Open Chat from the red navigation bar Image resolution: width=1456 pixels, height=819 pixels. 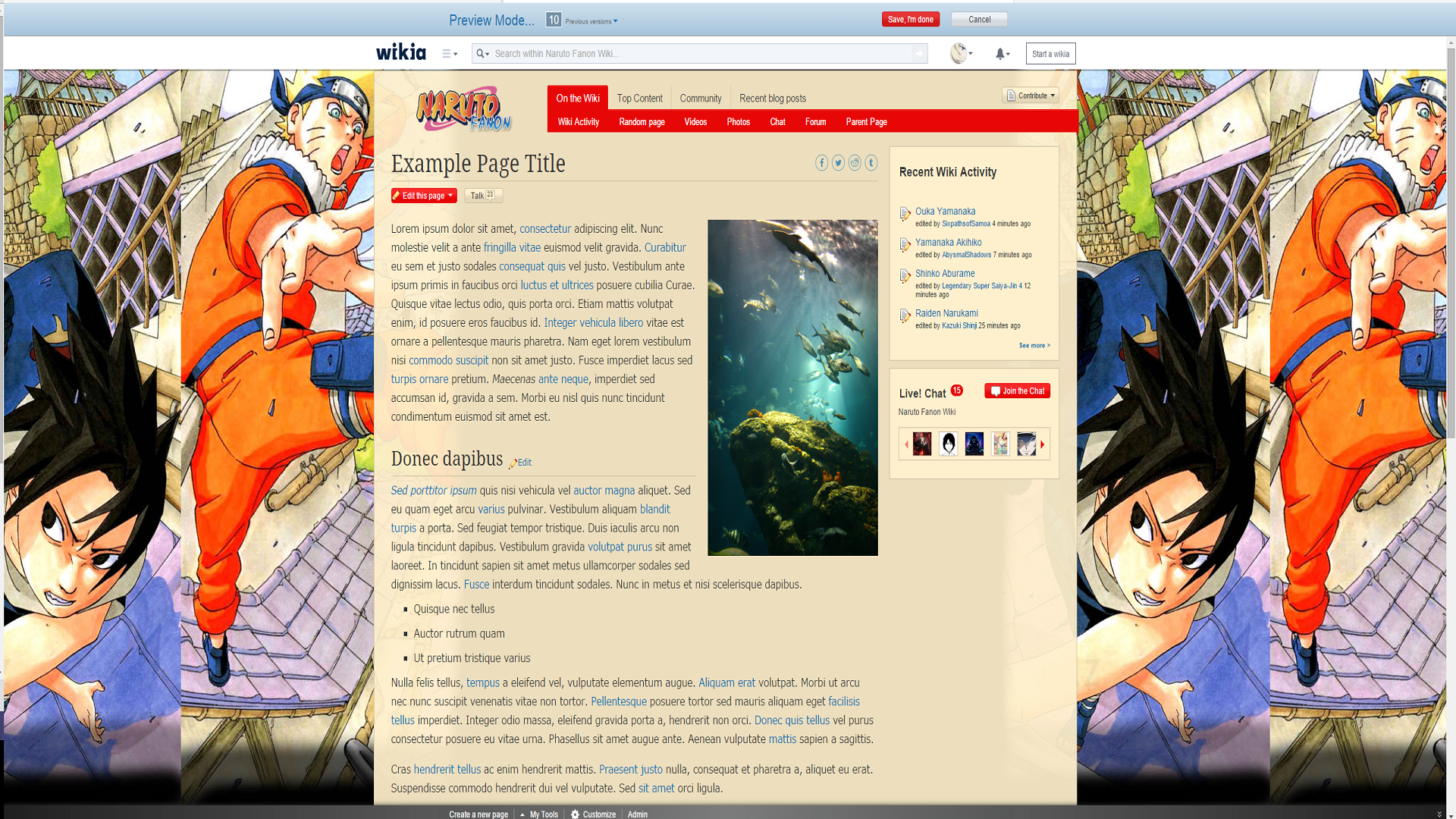pos(777,122)
